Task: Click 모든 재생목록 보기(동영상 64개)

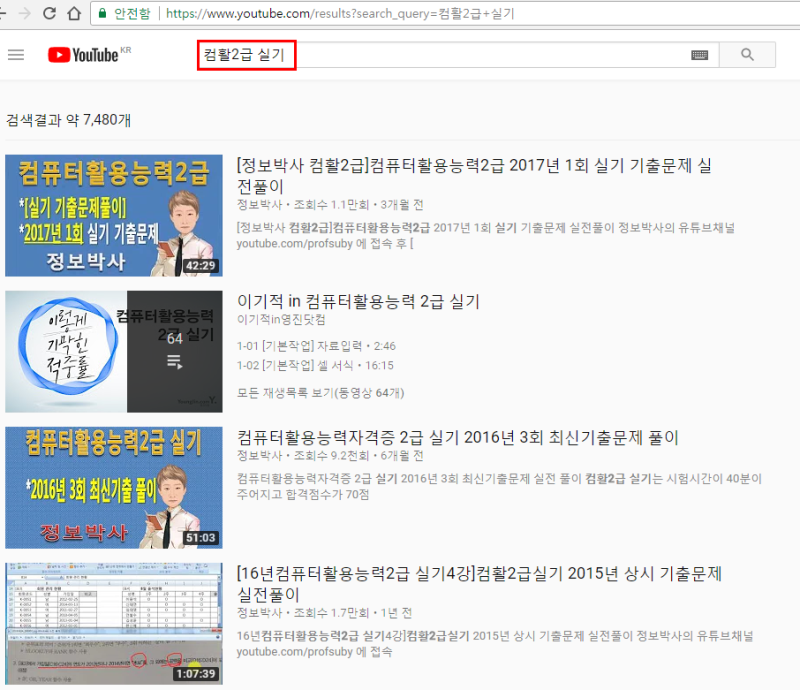Action: click(320, 393)
